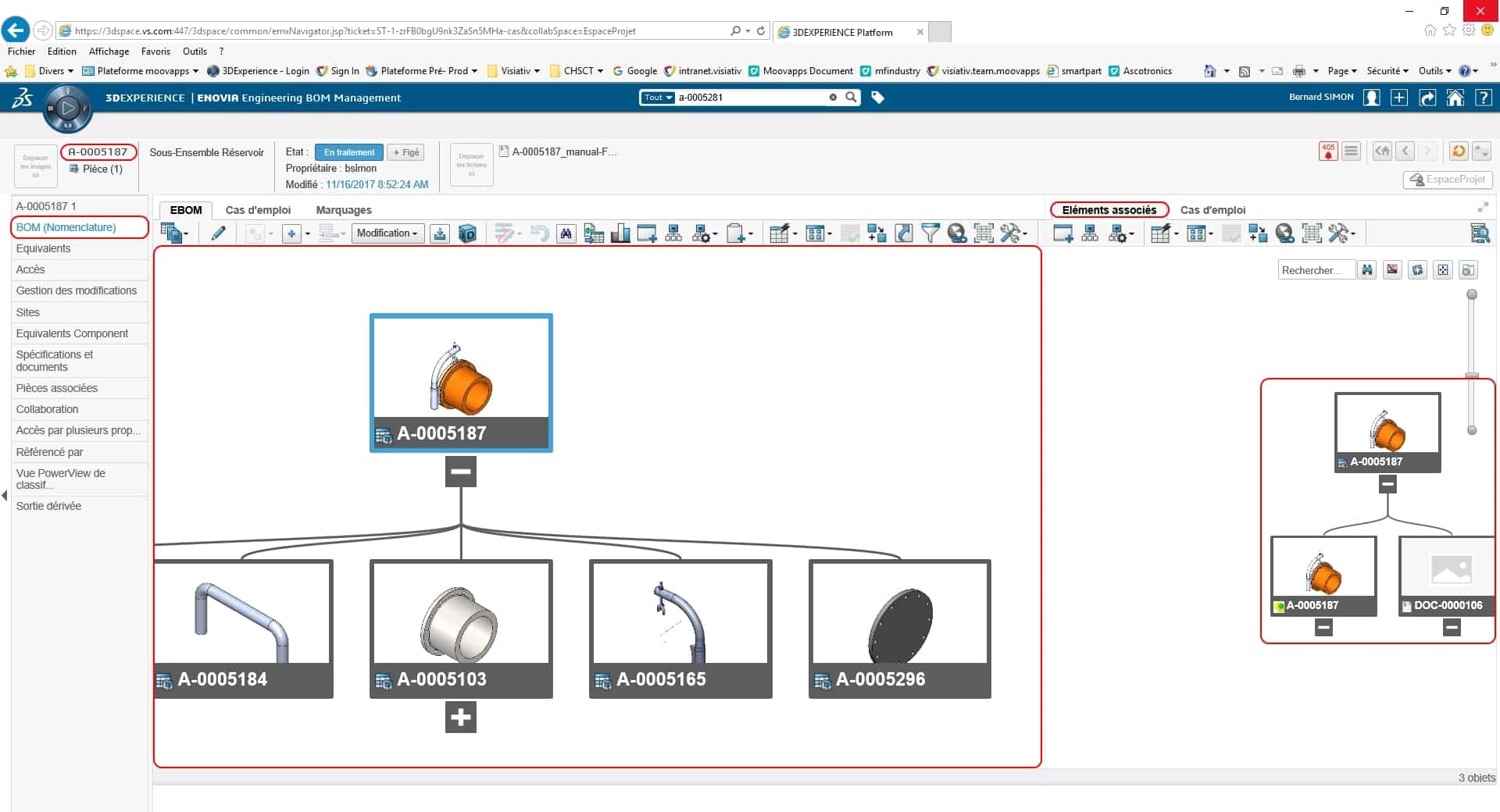Collapse the DOC-0000106 node

click(1451, 627)
